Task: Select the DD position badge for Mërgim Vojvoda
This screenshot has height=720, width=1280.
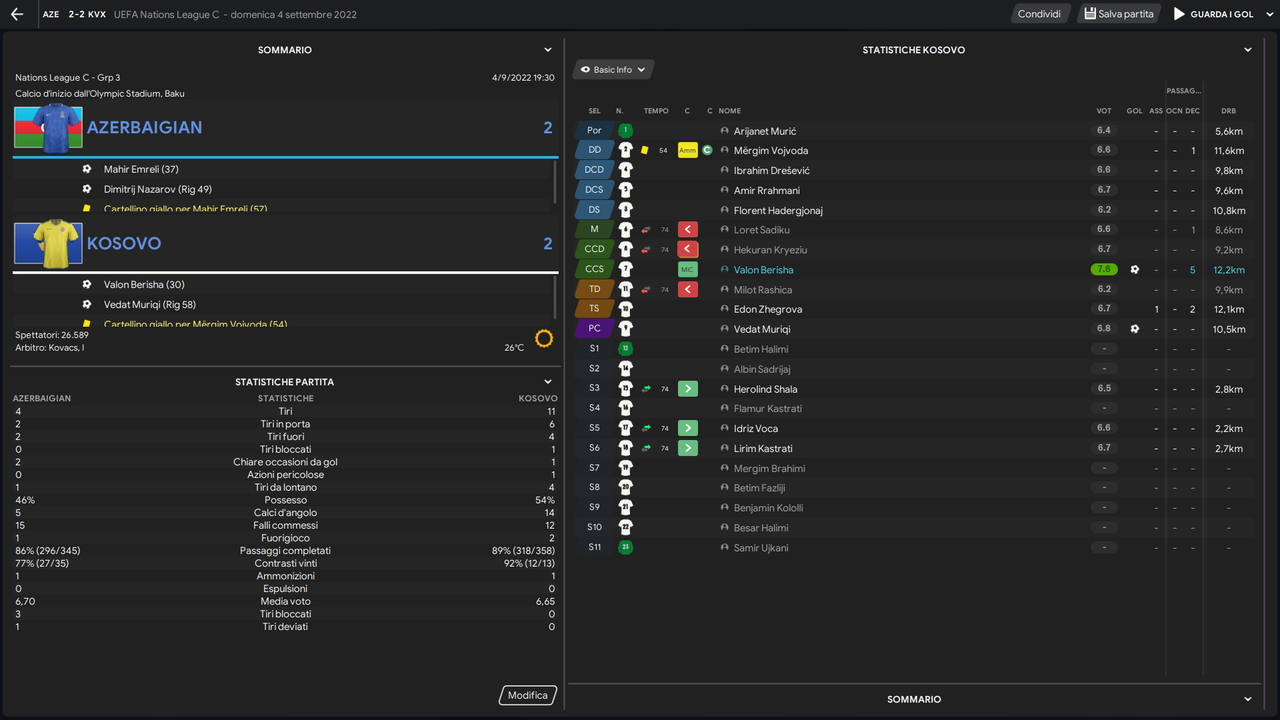Action: [x=595, y=150]
